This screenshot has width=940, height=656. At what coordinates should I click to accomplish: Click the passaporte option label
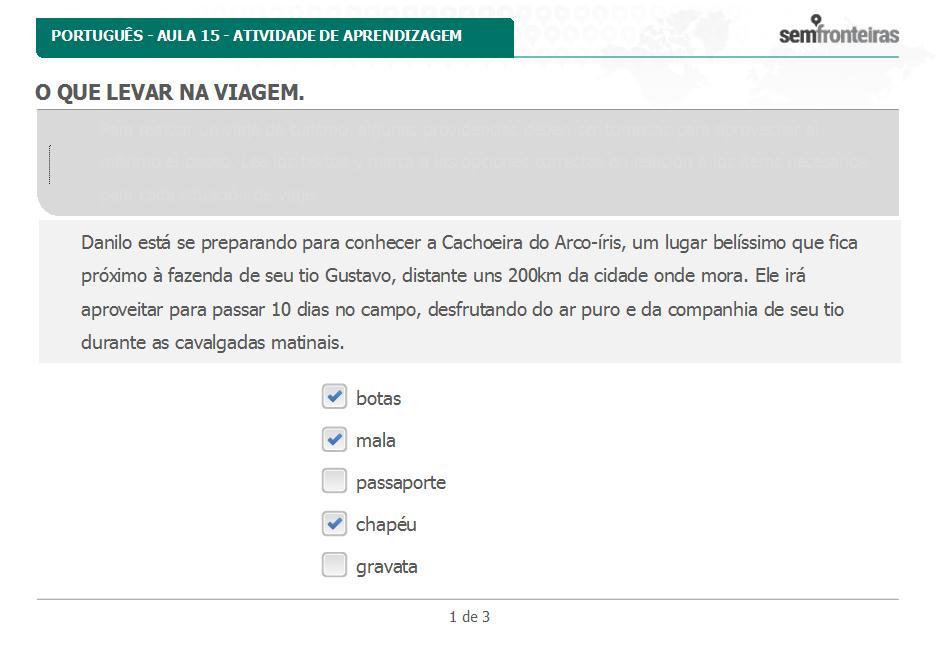(x=400, y=483)
